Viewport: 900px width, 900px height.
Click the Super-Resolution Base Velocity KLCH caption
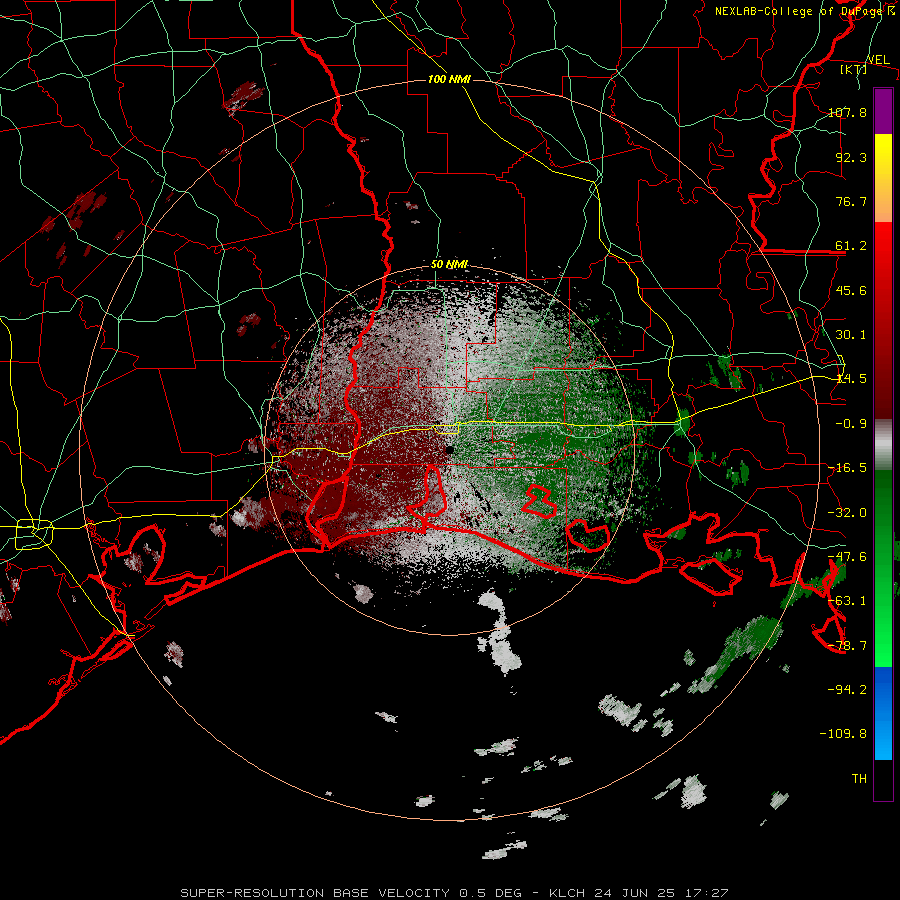click(455, 893)
